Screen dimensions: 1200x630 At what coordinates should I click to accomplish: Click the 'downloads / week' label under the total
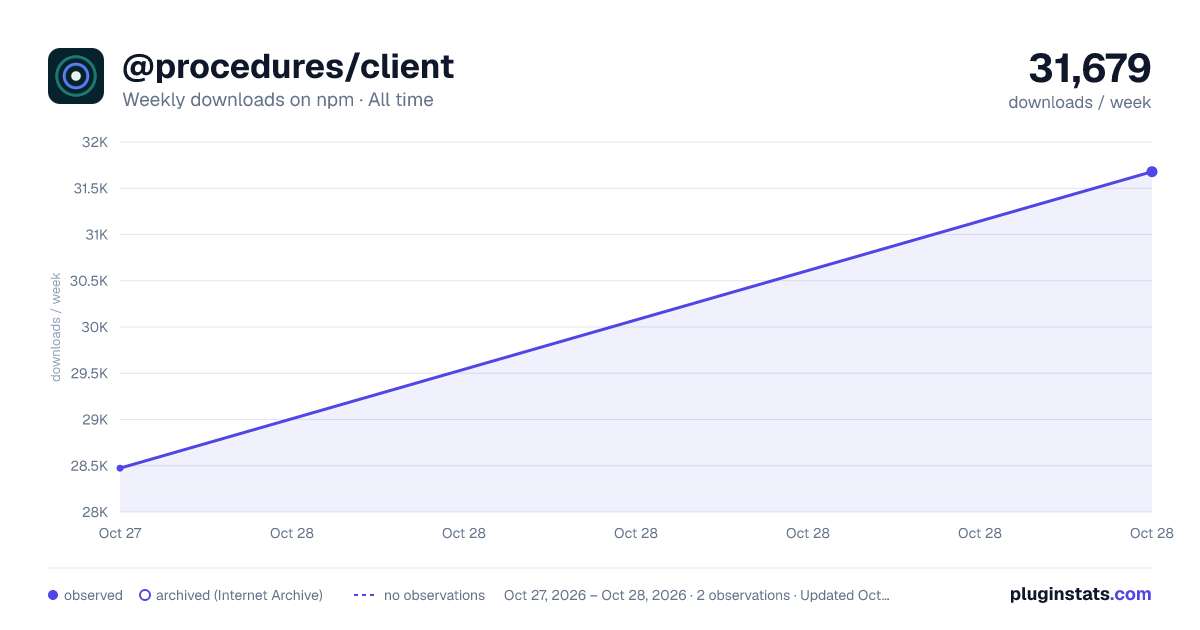pyautogui.click(x=1080, y=102)
